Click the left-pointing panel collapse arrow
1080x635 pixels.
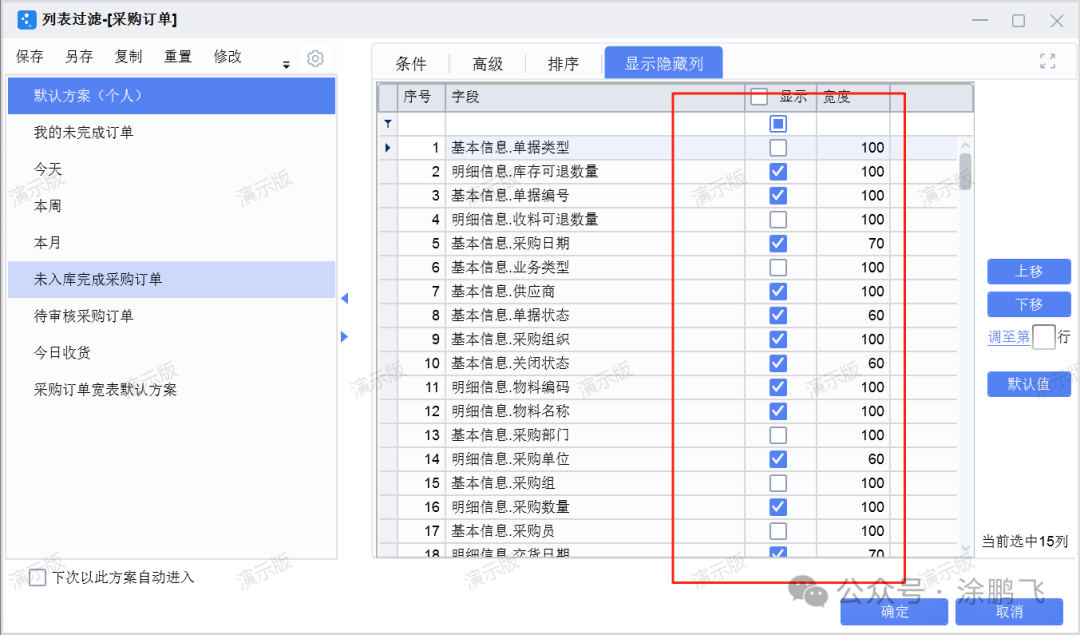coord(345,298)
